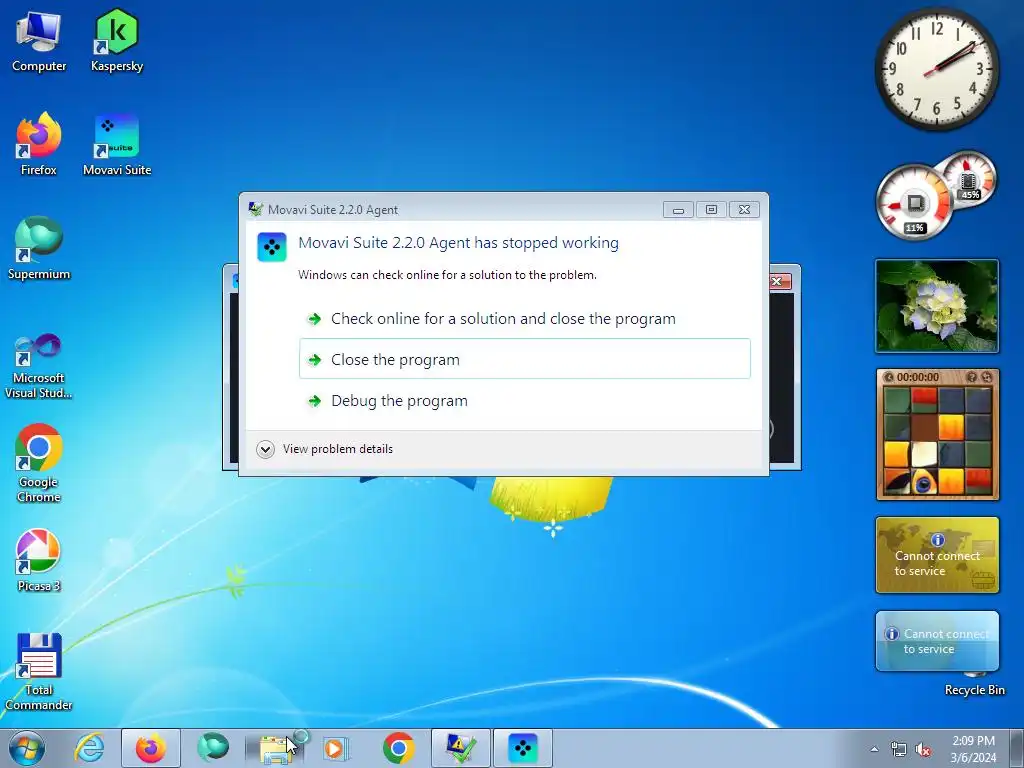
Task: Check online for a solution and close program
Action: click(524, 319)
